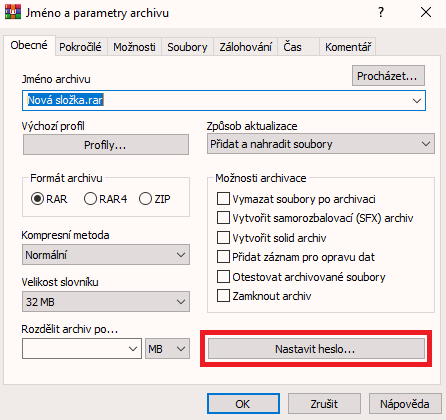Click the WinRAR icon in title bar
Screen dimensions: 446x420
[13, 12]
